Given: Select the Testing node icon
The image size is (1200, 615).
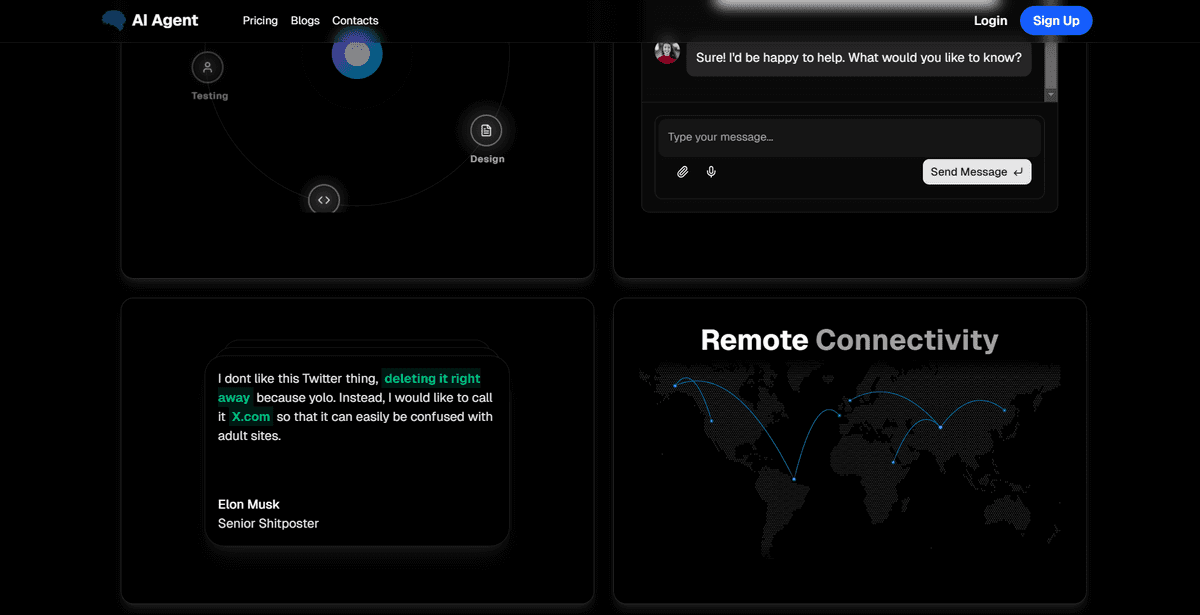Looking at the screenshot, I should point(208,66).
